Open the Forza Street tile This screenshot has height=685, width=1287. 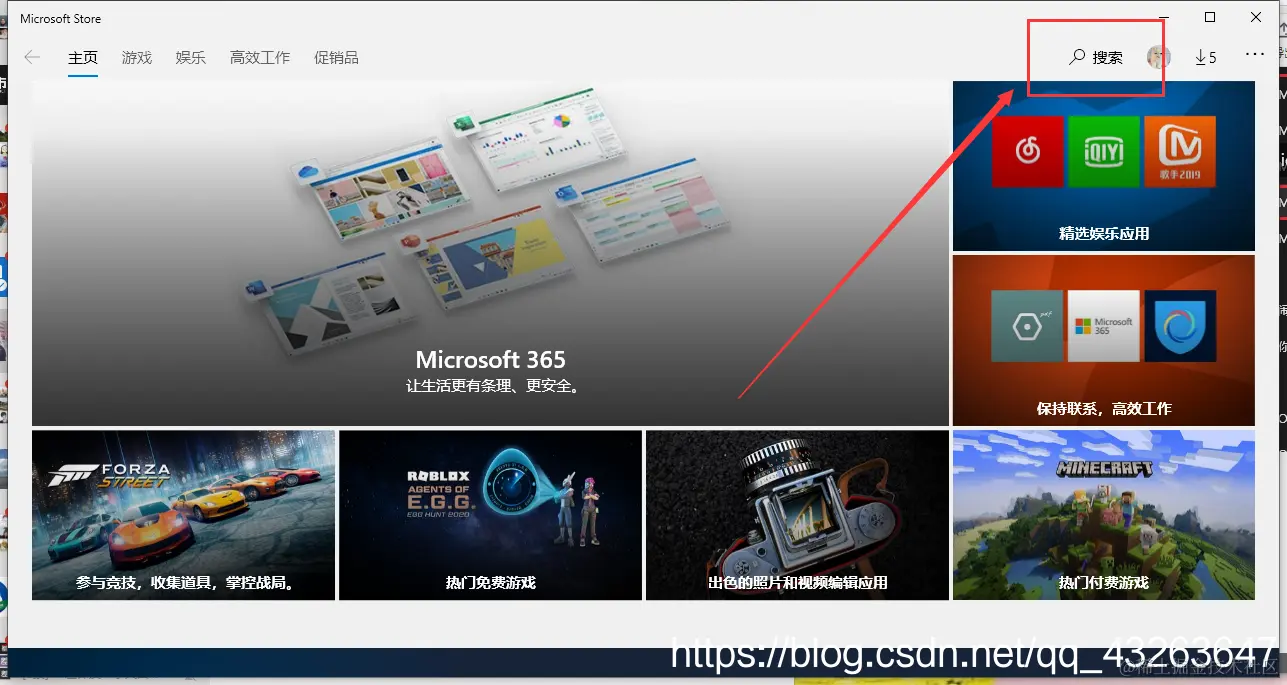point(183,515)
